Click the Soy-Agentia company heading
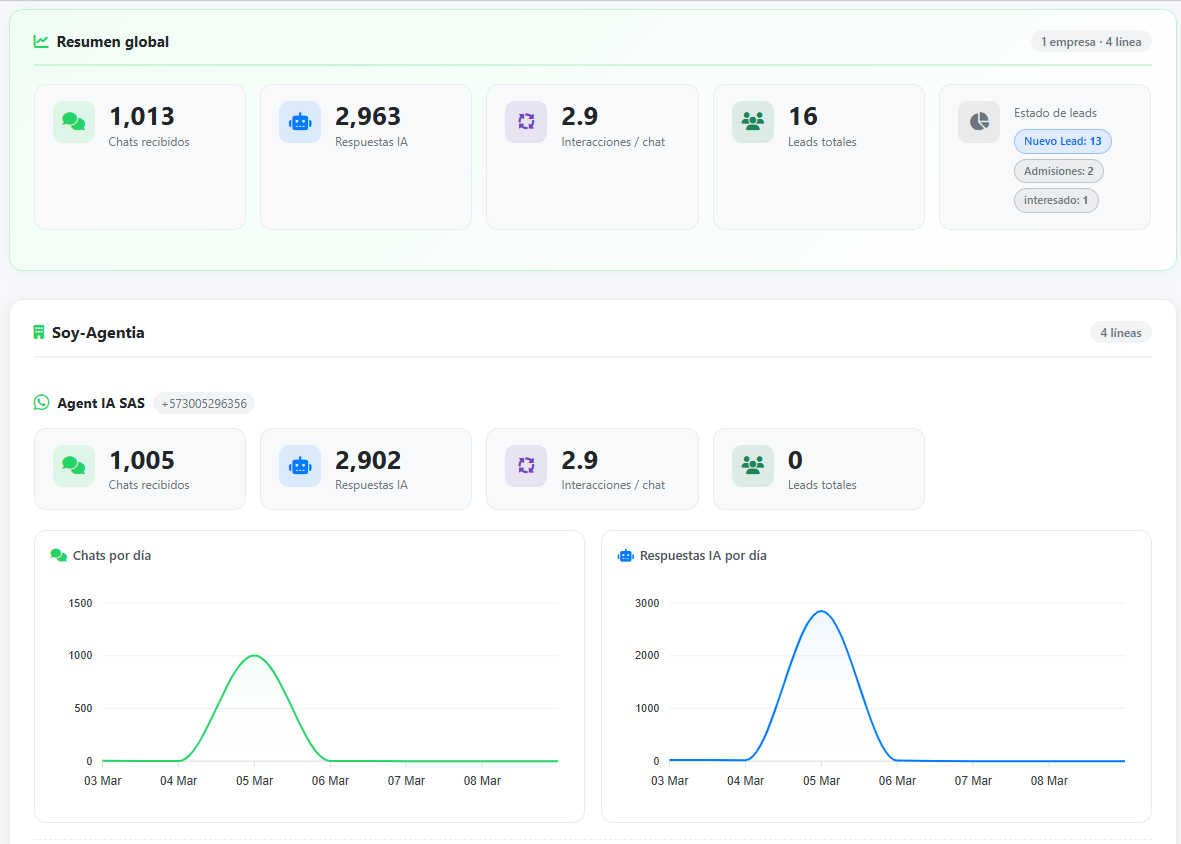1181x844 pixels. 98,333
